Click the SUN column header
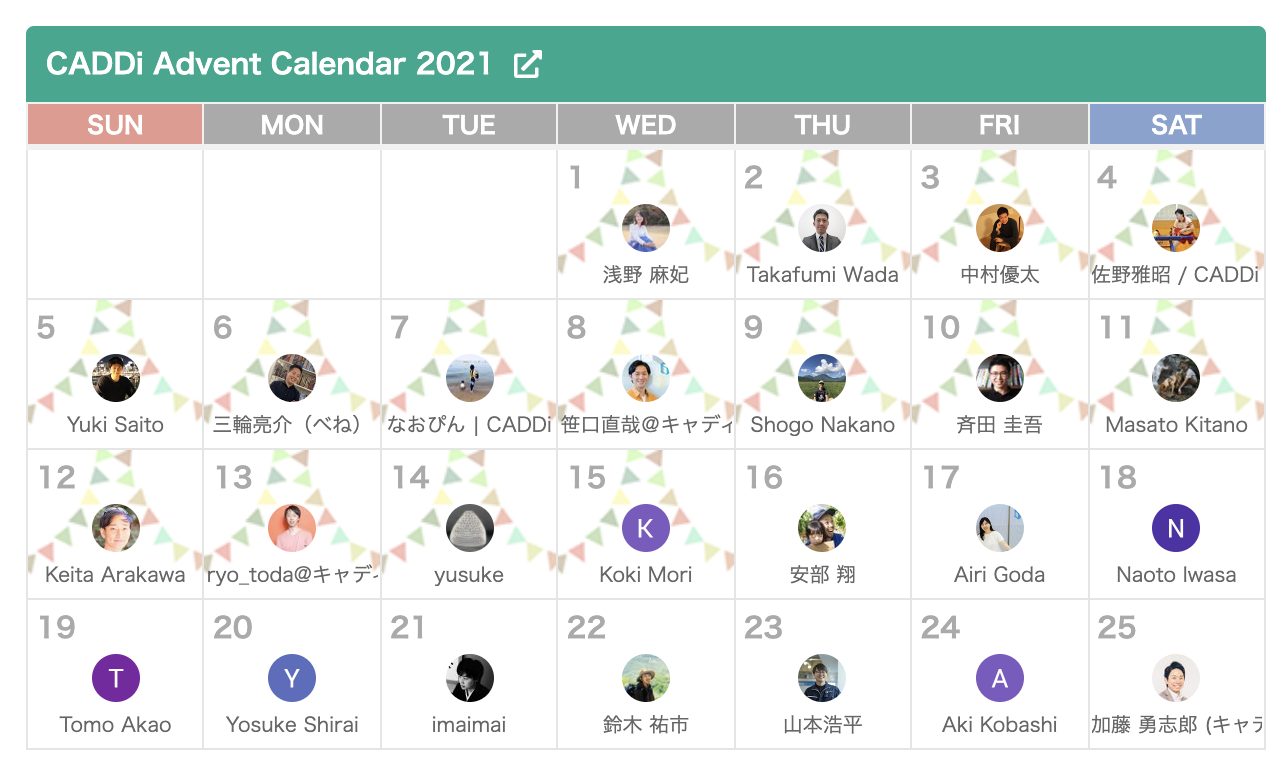 tap(115, 125)
